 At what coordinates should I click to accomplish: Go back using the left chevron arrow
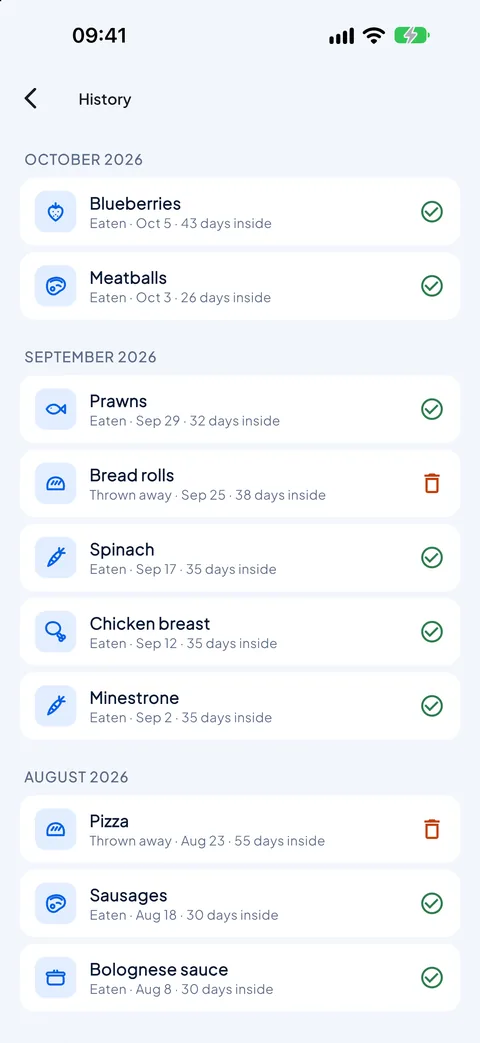click(x=31, y=98)
